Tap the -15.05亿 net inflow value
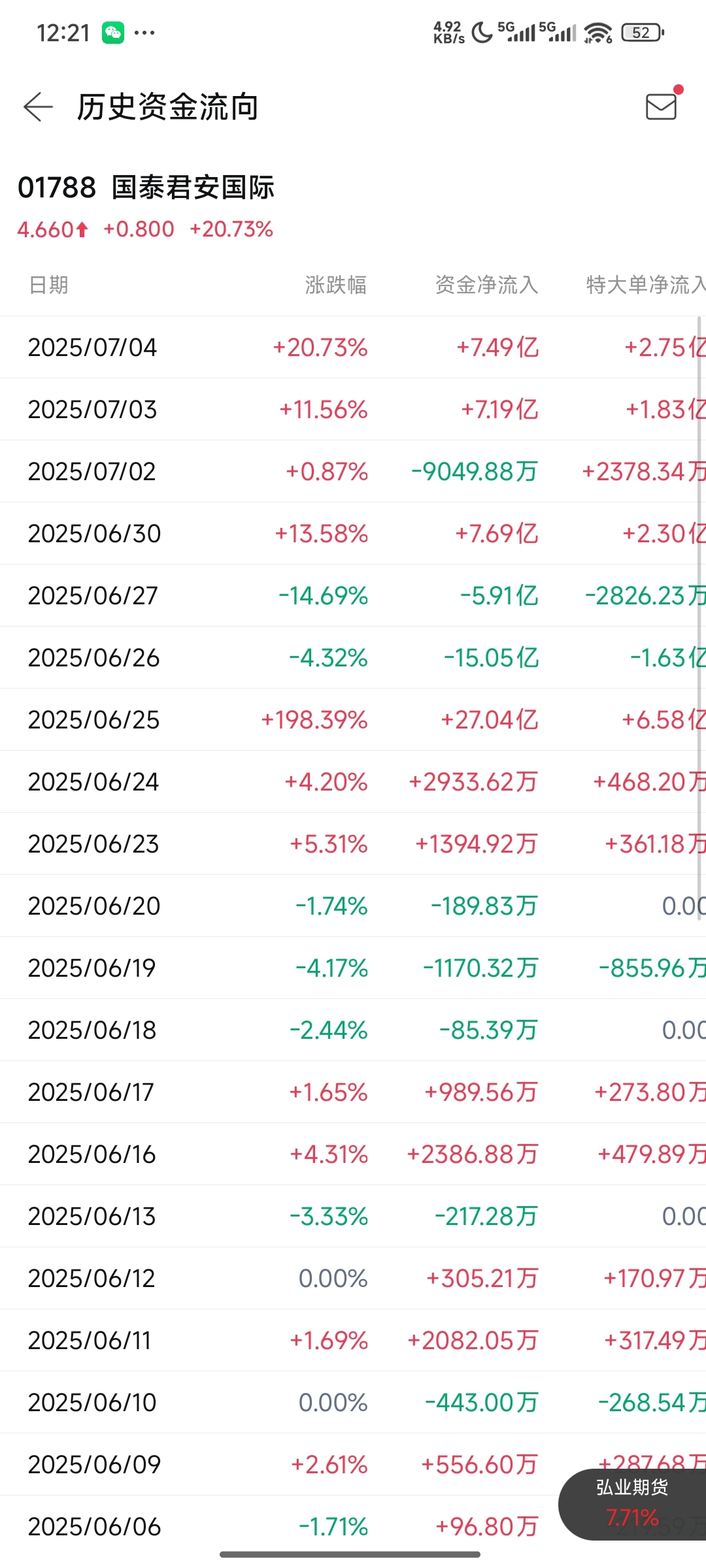Screen dimensions: 706x1568 pyautogui.click(x=491, y=657)
